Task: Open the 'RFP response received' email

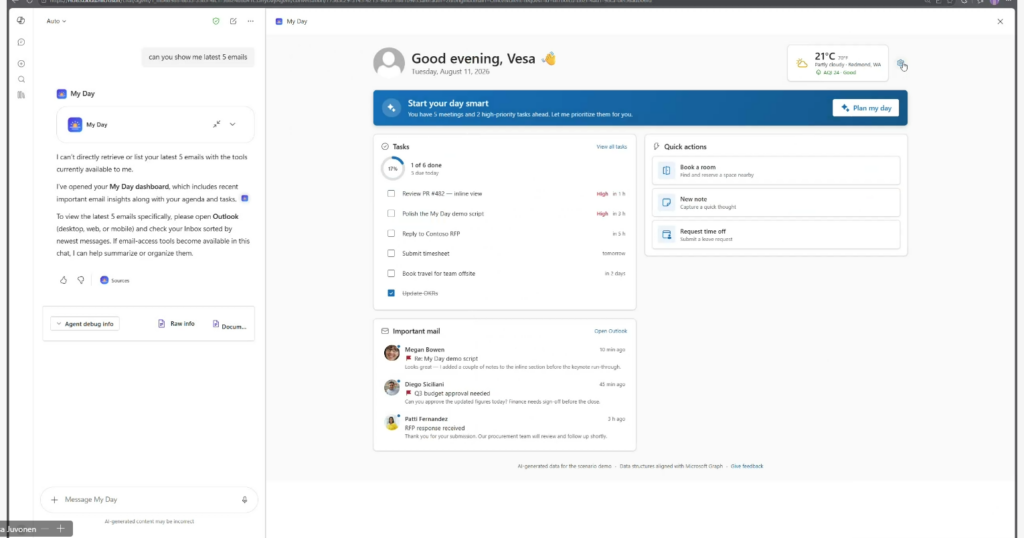Action: (504, 428)
